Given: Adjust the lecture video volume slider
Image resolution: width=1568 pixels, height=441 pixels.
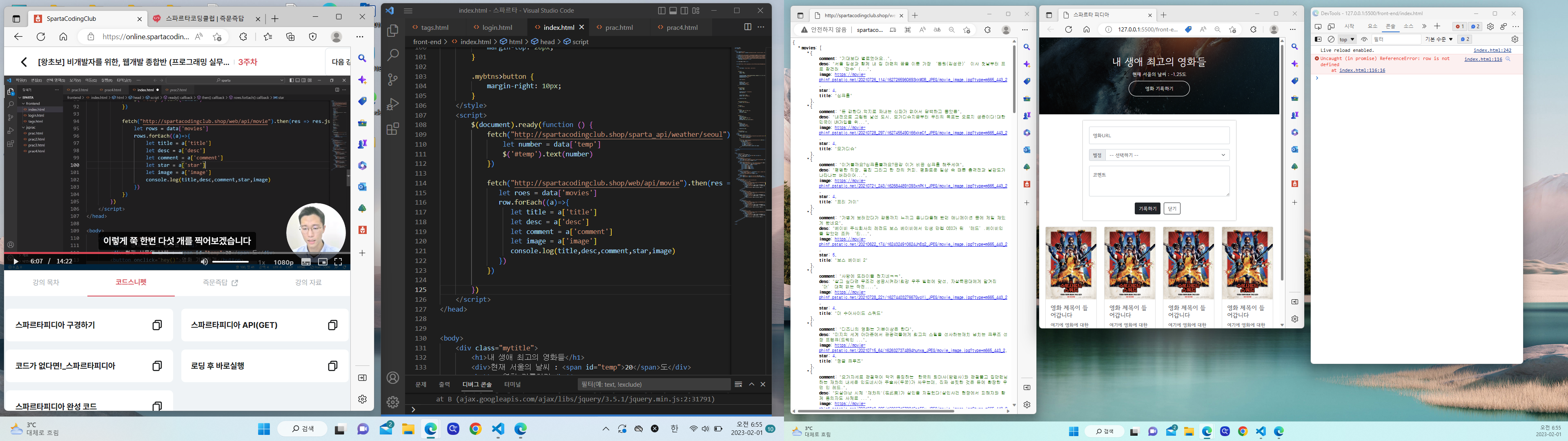Looking at the screenshot, I should click(231, 262).
